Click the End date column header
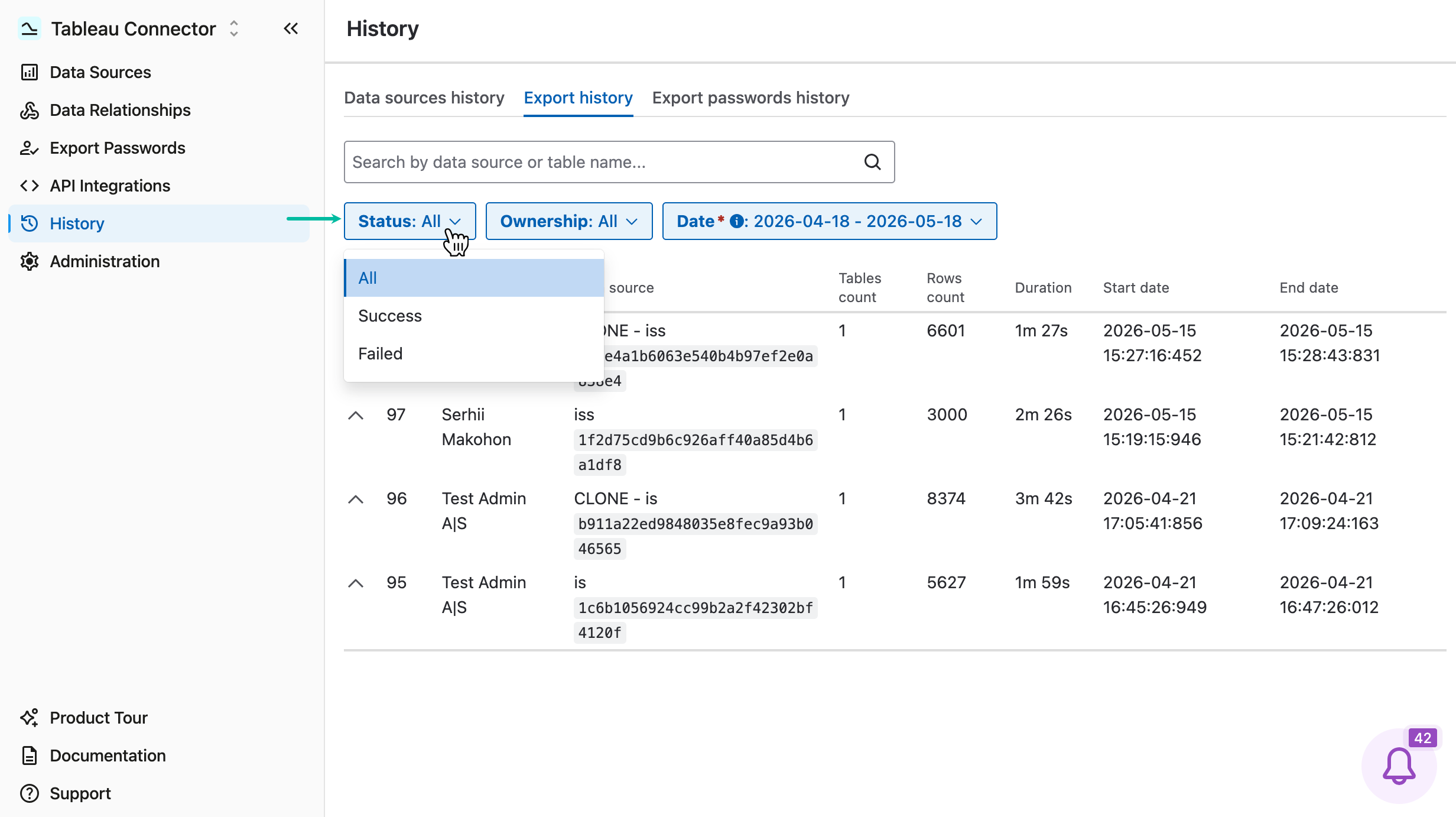This screenshot has height=817, width=1456. [x=1309, y=288]
